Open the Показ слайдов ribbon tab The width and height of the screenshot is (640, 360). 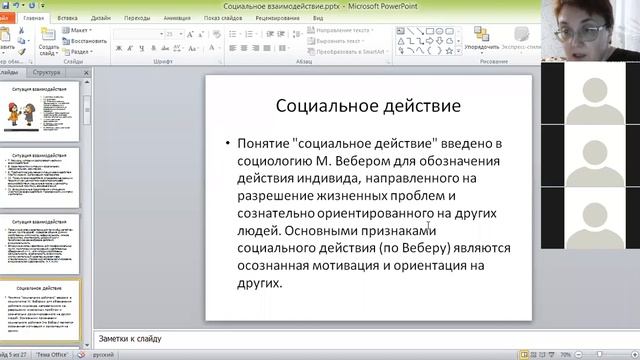tap(223, 18)
